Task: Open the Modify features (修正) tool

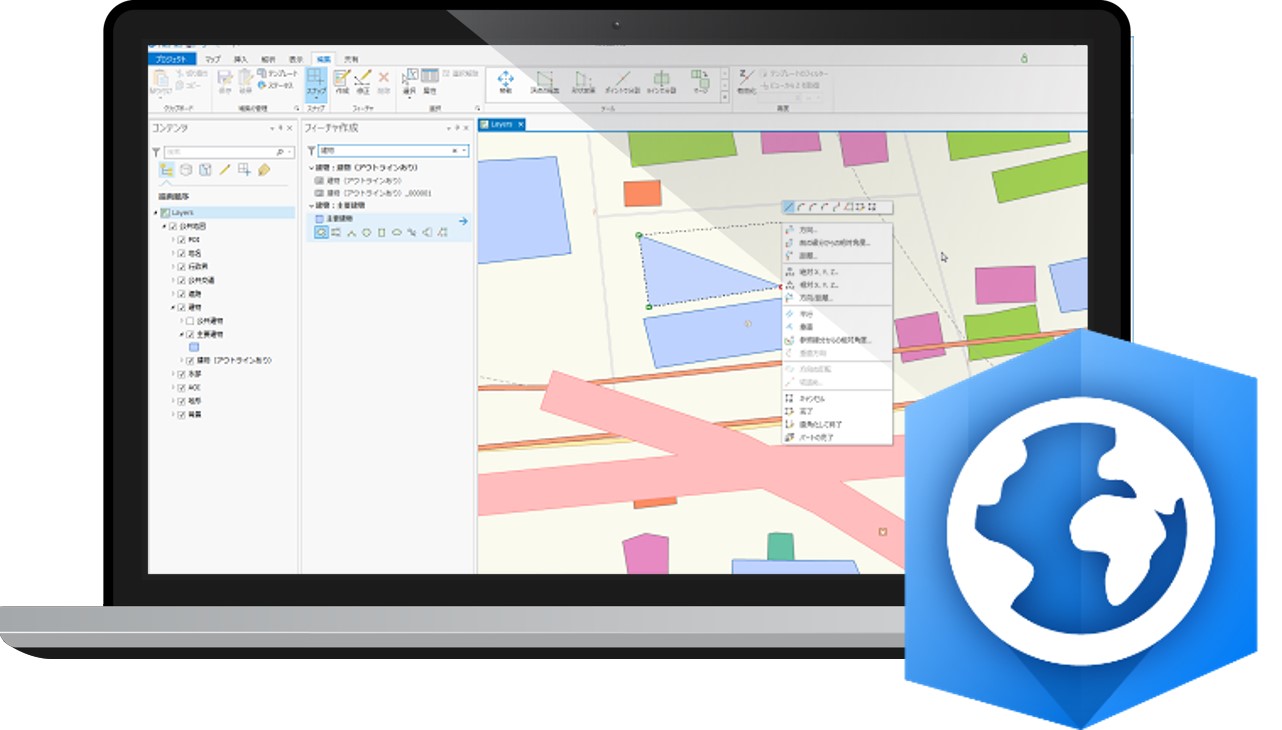Action: click(363, 79)
